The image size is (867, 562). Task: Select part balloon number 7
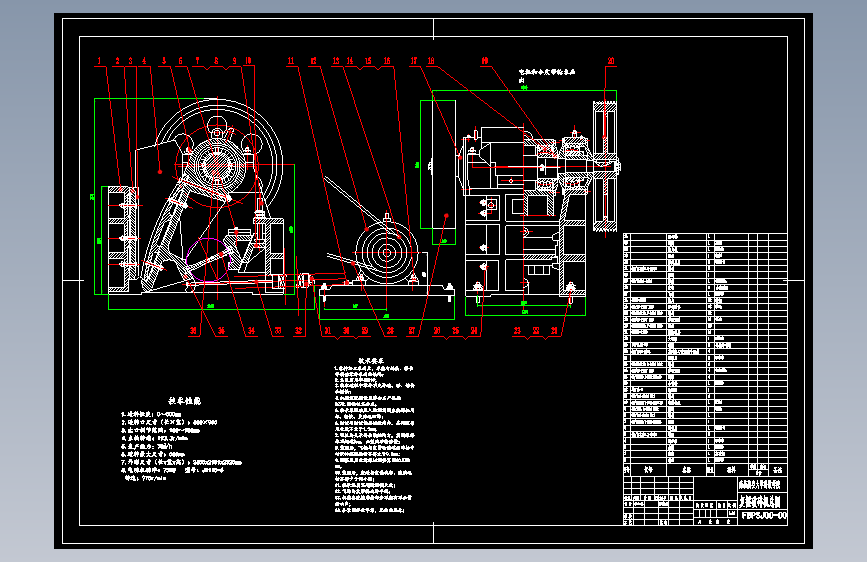point(197,61)
